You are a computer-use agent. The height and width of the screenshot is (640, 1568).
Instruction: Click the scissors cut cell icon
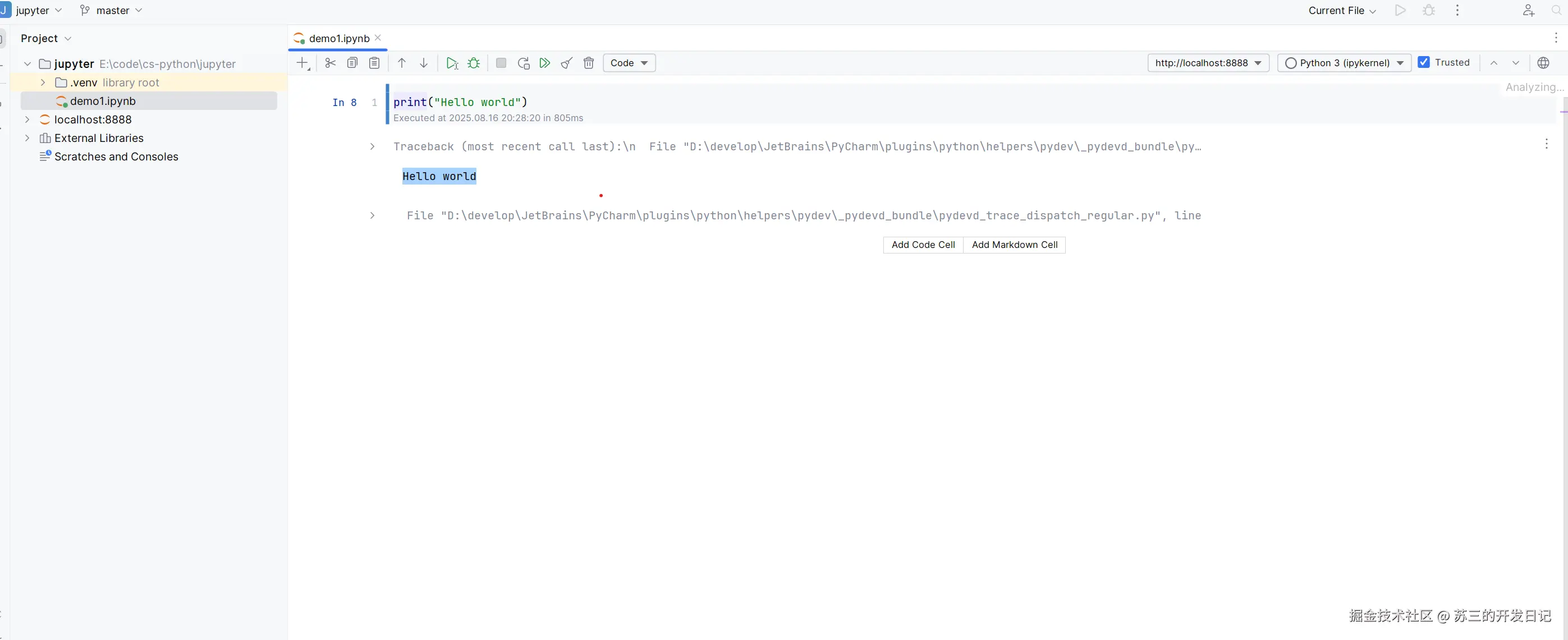331,63
